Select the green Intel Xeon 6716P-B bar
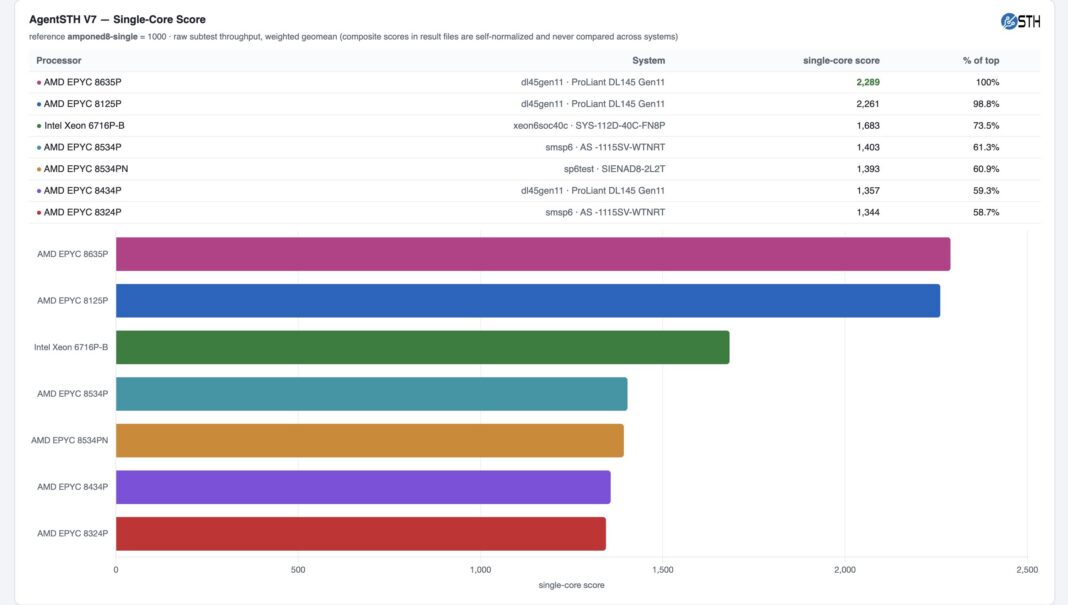Image resolution: width=1068 pixels, height=605 pixels. point(422,347)
